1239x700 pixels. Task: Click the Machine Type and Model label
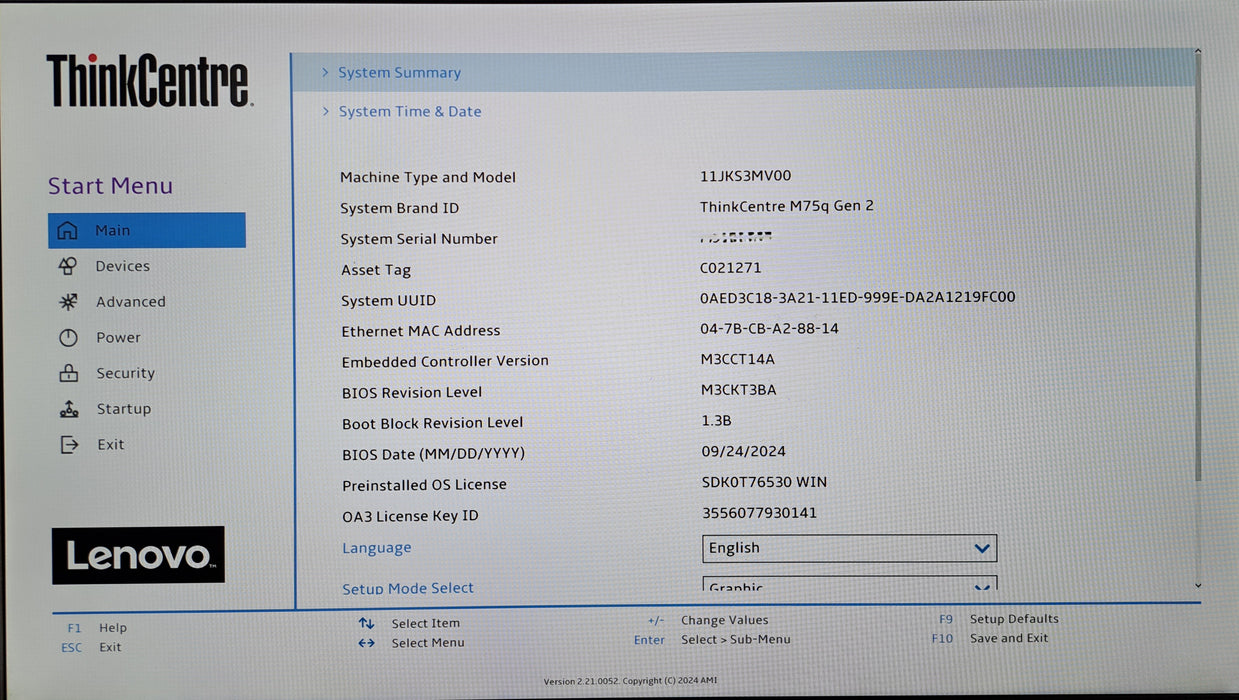pos(428,177)
